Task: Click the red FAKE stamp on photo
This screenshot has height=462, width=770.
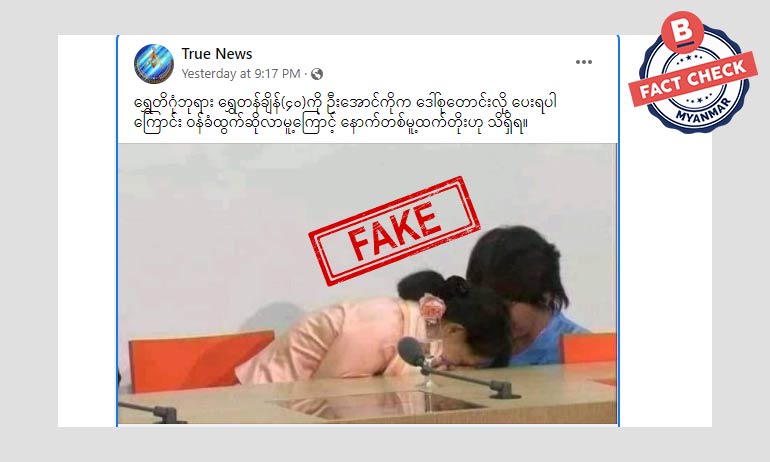Action: pyautogui.click(x=394, y=231)
